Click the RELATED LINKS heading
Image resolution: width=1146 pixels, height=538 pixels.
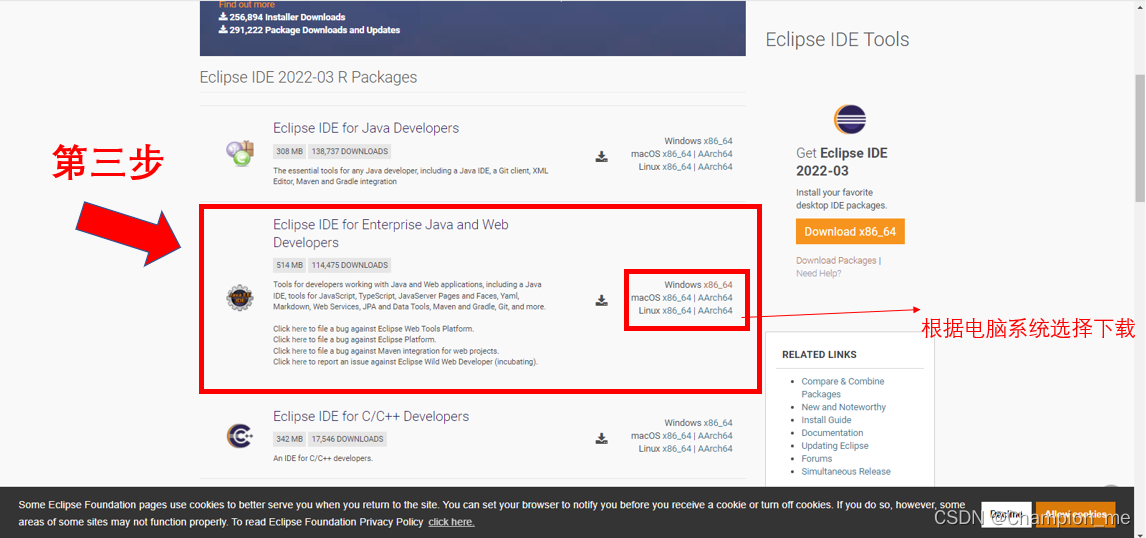819,355
